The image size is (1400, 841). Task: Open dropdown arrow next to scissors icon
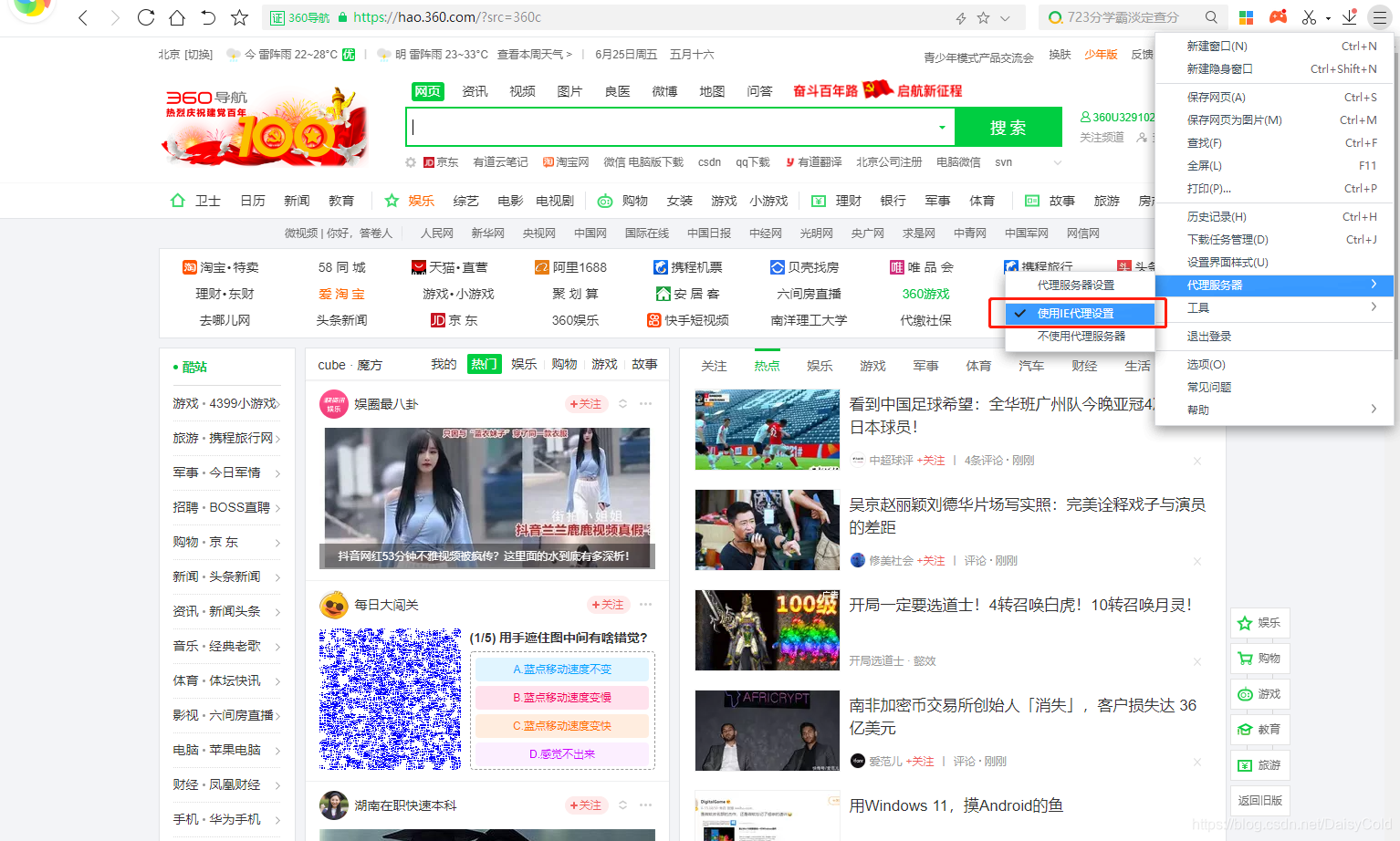coord(1328,18)
